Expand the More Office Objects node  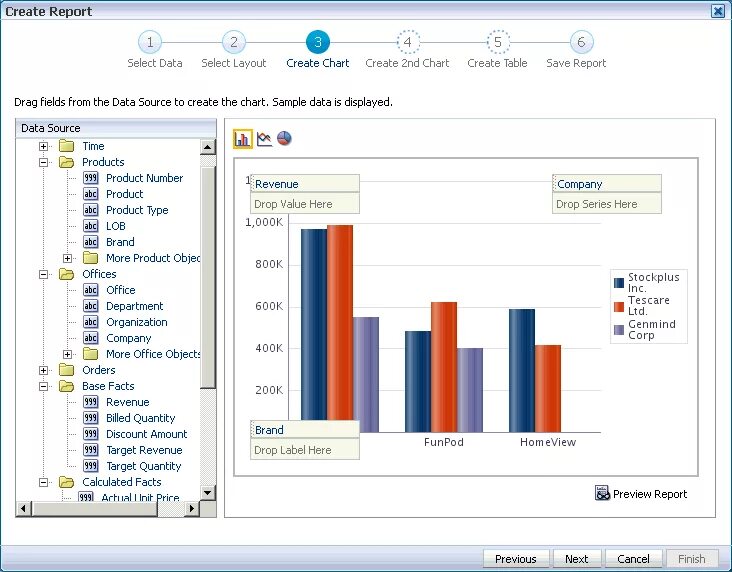coord(67,354)
